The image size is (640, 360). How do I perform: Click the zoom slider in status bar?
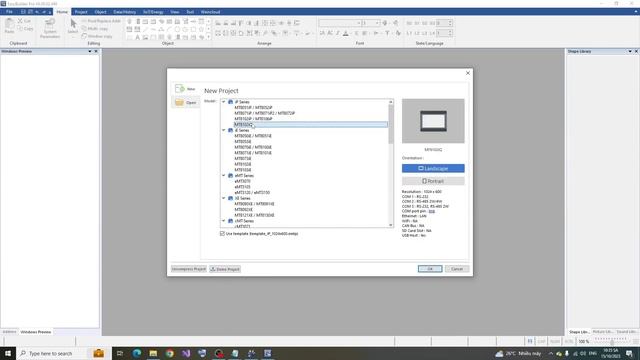point(611,341)
